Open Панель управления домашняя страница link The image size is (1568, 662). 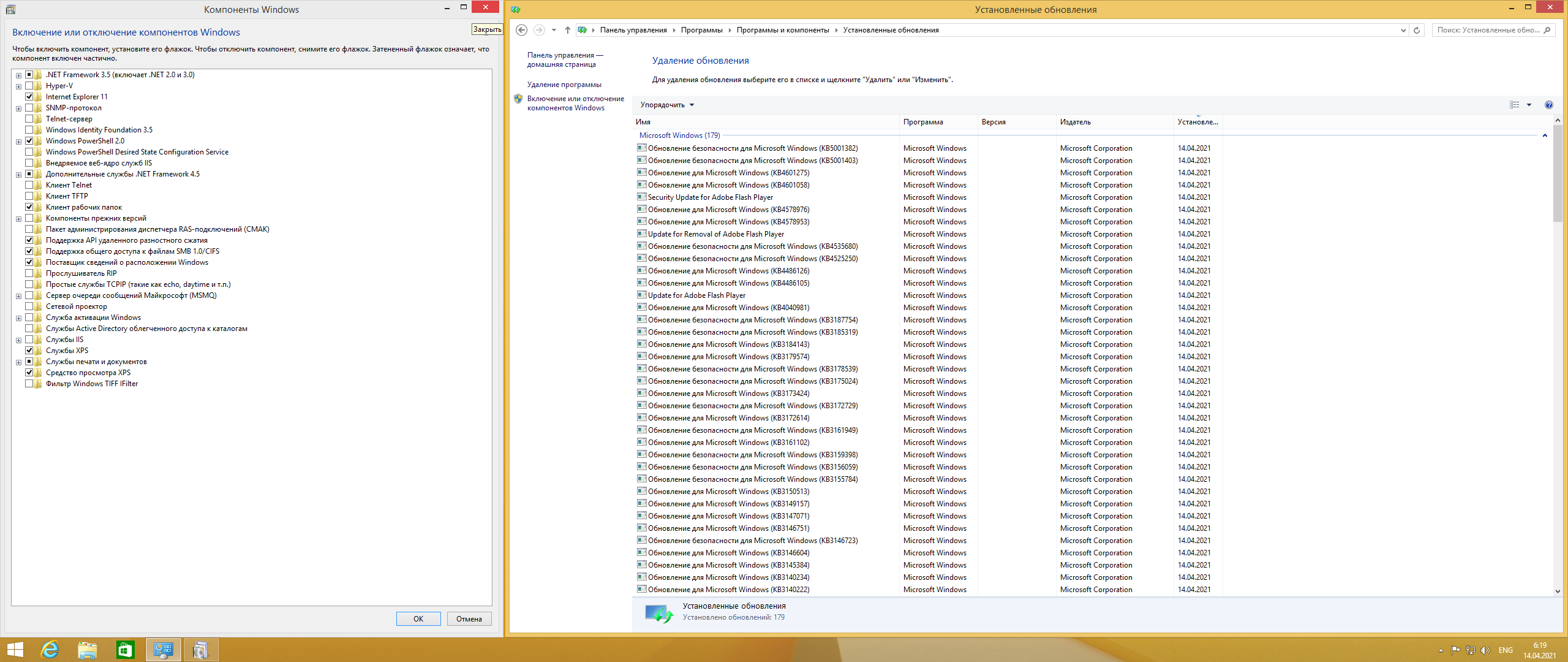point(565,59)
